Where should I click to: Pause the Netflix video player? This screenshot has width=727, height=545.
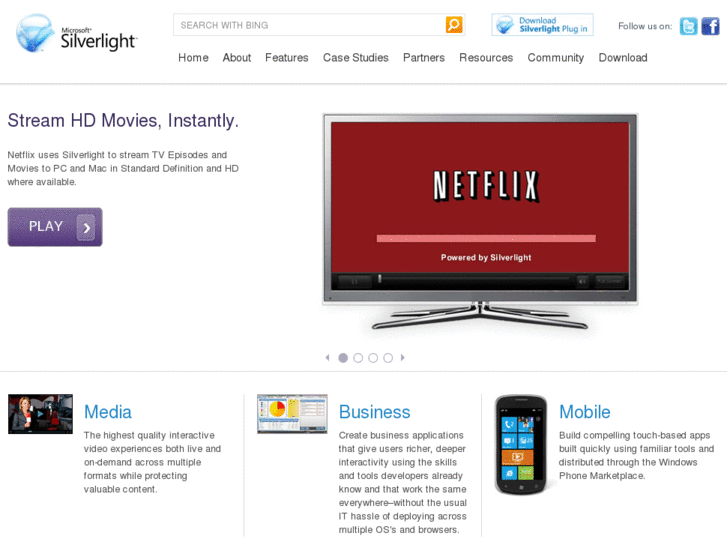click(355, 281)
